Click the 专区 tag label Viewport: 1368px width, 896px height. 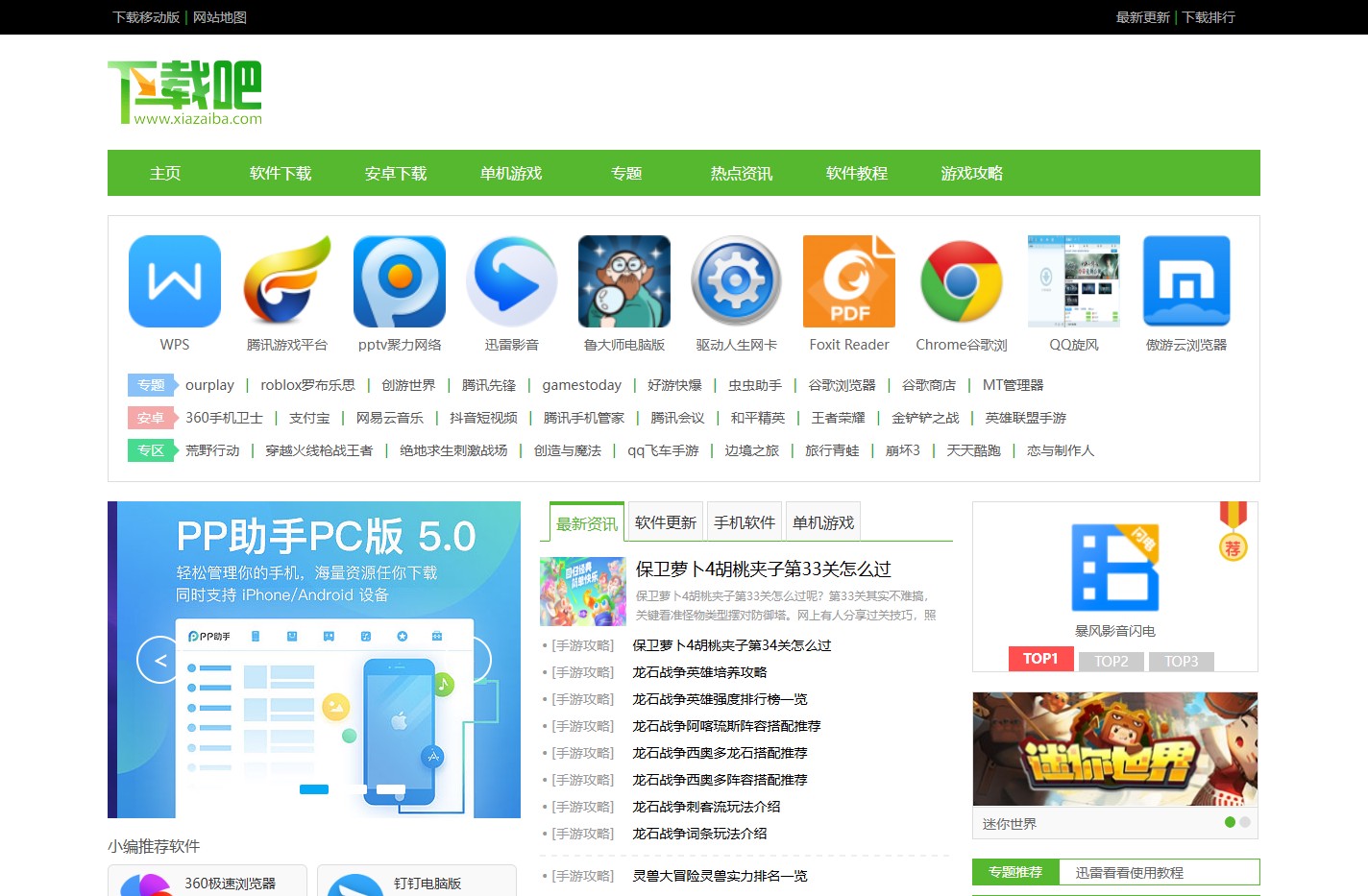[x=151, y=450]
